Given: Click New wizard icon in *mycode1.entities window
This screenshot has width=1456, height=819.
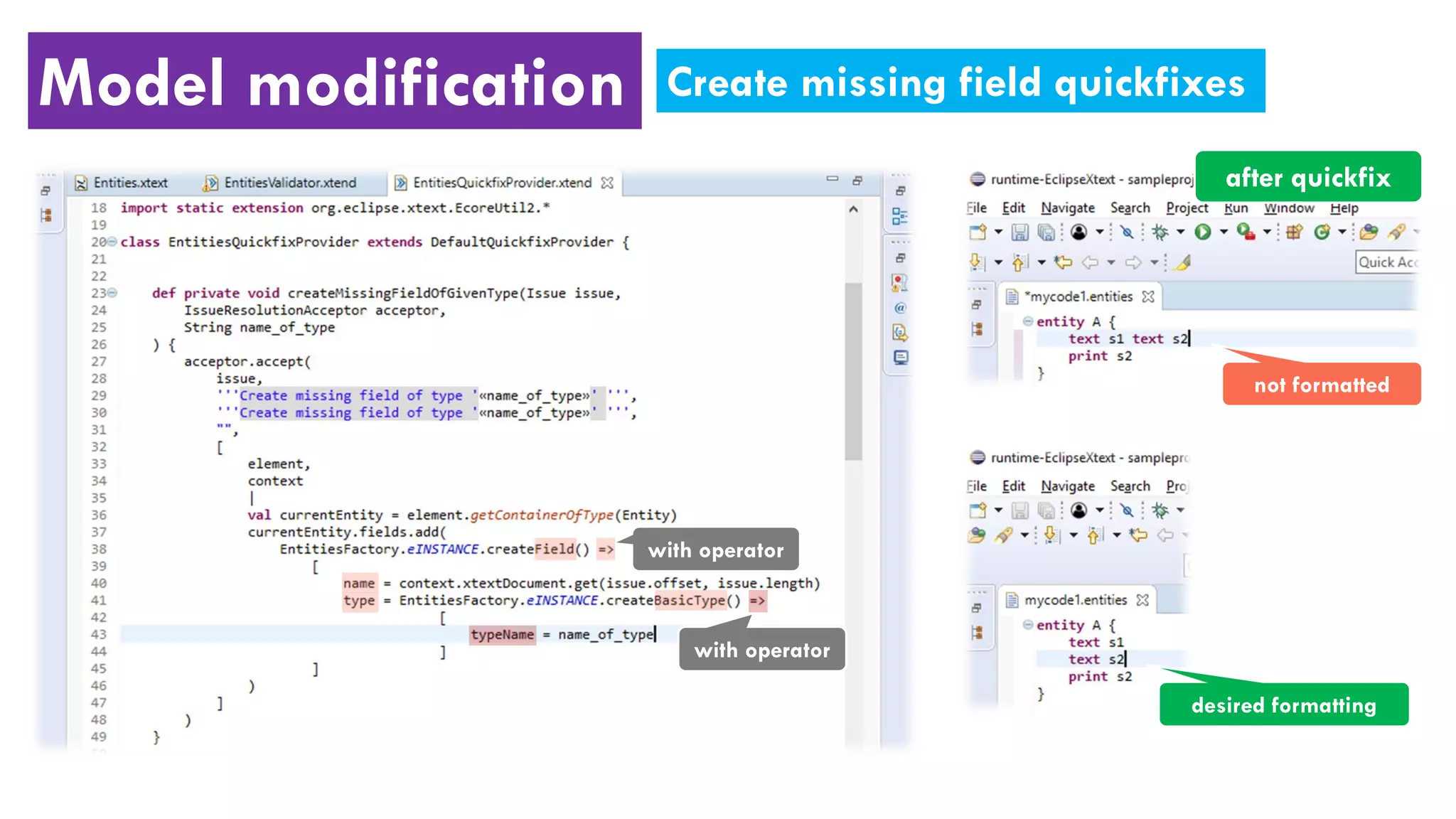Looking at the screenshot, I should (x=978, y=232).
